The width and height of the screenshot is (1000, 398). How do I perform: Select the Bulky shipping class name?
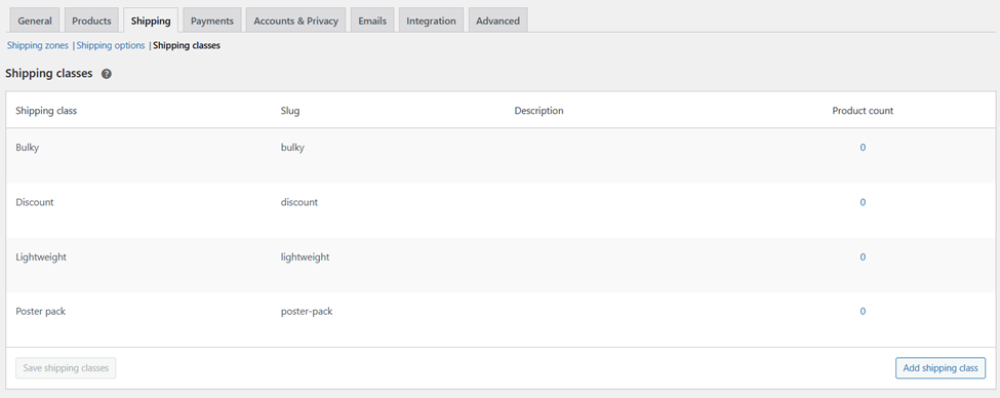[27, 147]
